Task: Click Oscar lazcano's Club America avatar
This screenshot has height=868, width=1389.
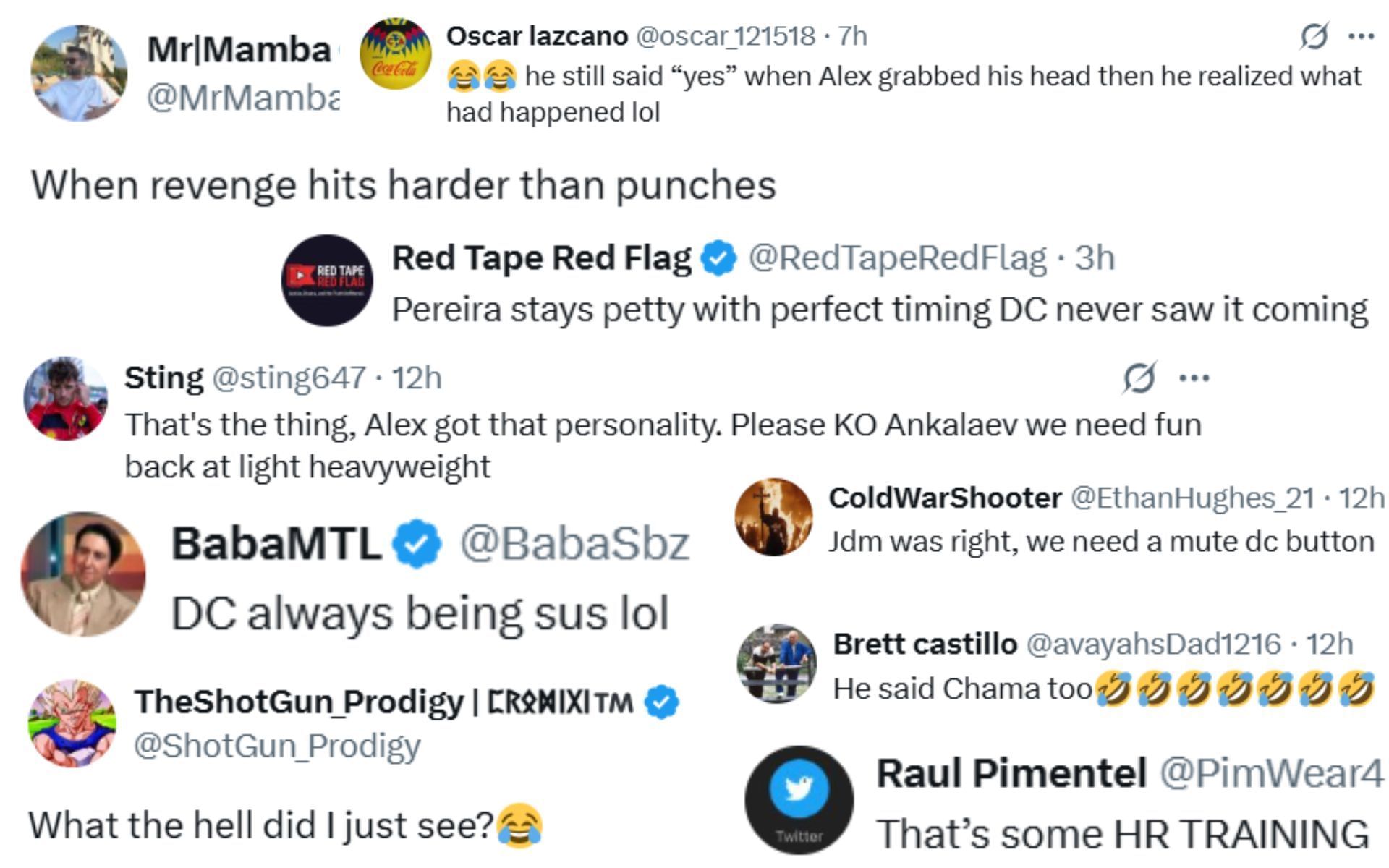Action: pyautogui.click(x=395, y=54)
